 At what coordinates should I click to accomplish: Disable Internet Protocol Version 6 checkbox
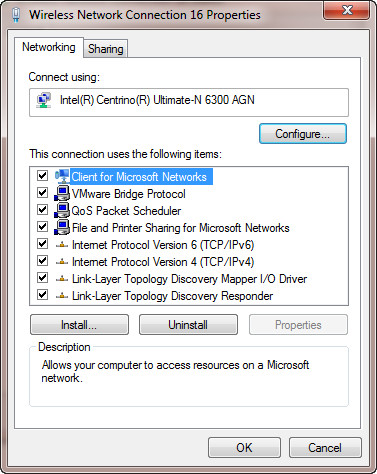pyautogui.click(x=42, y=244)
